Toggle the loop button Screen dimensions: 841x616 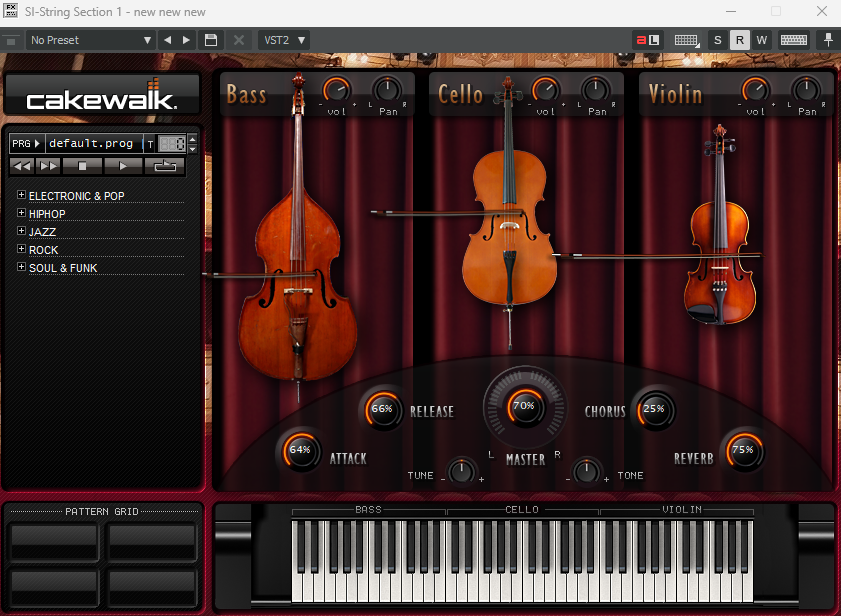[x=165, y=166]
